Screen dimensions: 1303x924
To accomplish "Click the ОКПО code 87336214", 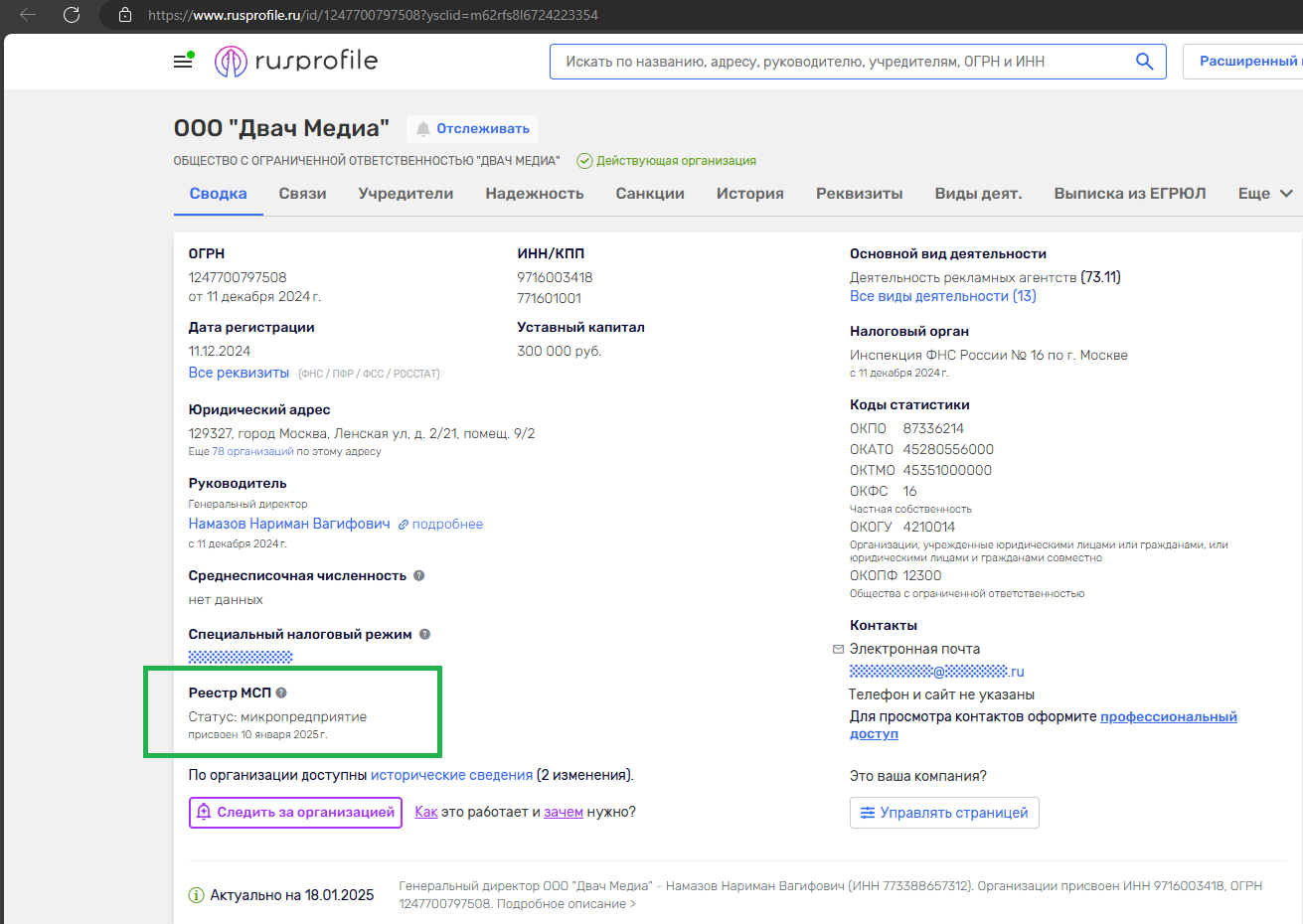I will pos(933,428).
